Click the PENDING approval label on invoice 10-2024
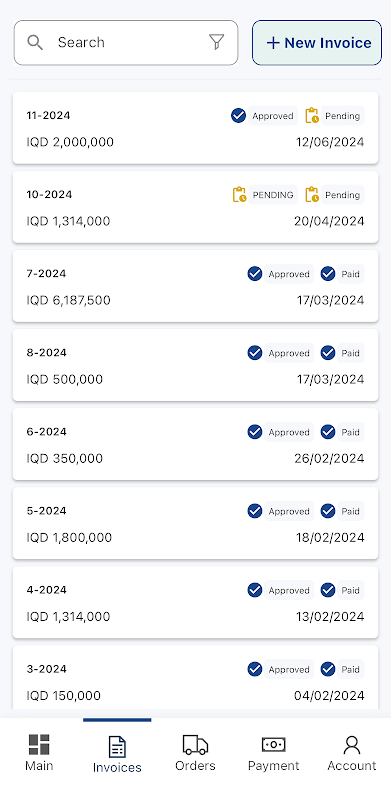The image size is (391, 800). [x=273, y=195]
